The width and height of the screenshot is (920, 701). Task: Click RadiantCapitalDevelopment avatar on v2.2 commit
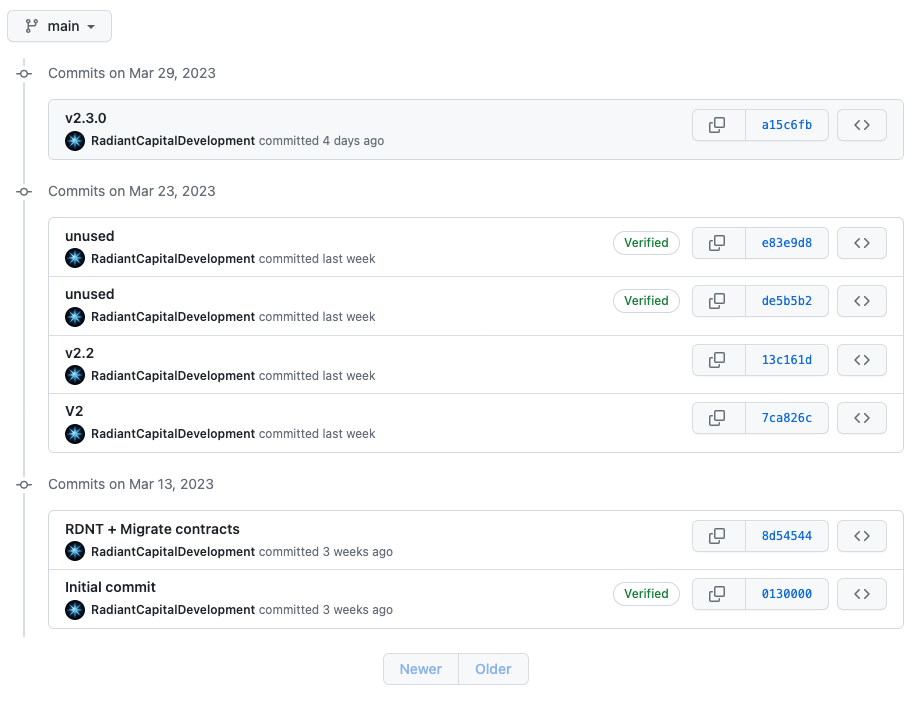click(x=75, y=375)
